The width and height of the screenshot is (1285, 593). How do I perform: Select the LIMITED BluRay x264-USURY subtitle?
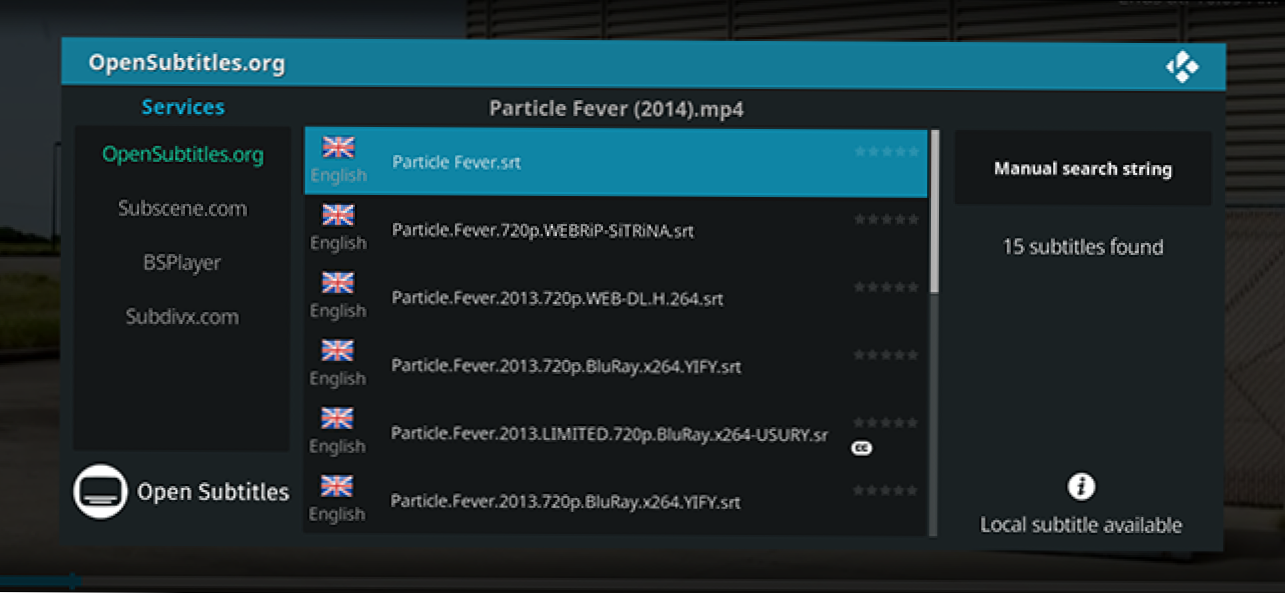tap(609, 435)
